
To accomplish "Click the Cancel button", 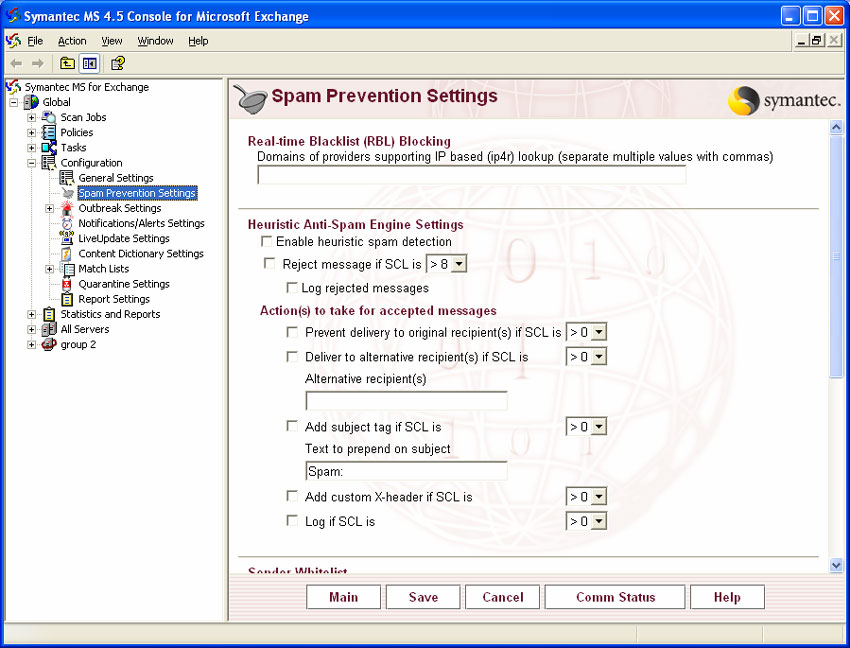I will point(503,597).
